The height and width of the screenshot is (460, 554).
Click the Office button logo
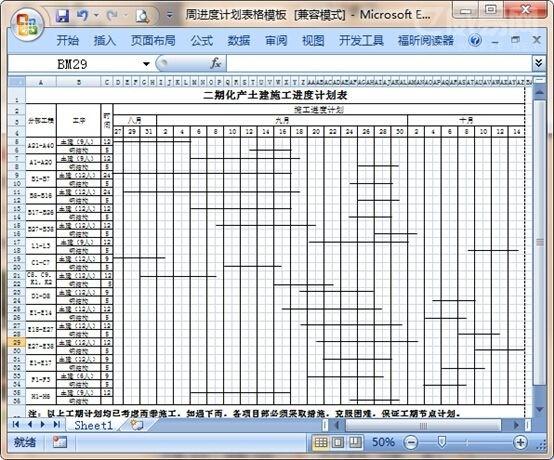tap(27, 25)
